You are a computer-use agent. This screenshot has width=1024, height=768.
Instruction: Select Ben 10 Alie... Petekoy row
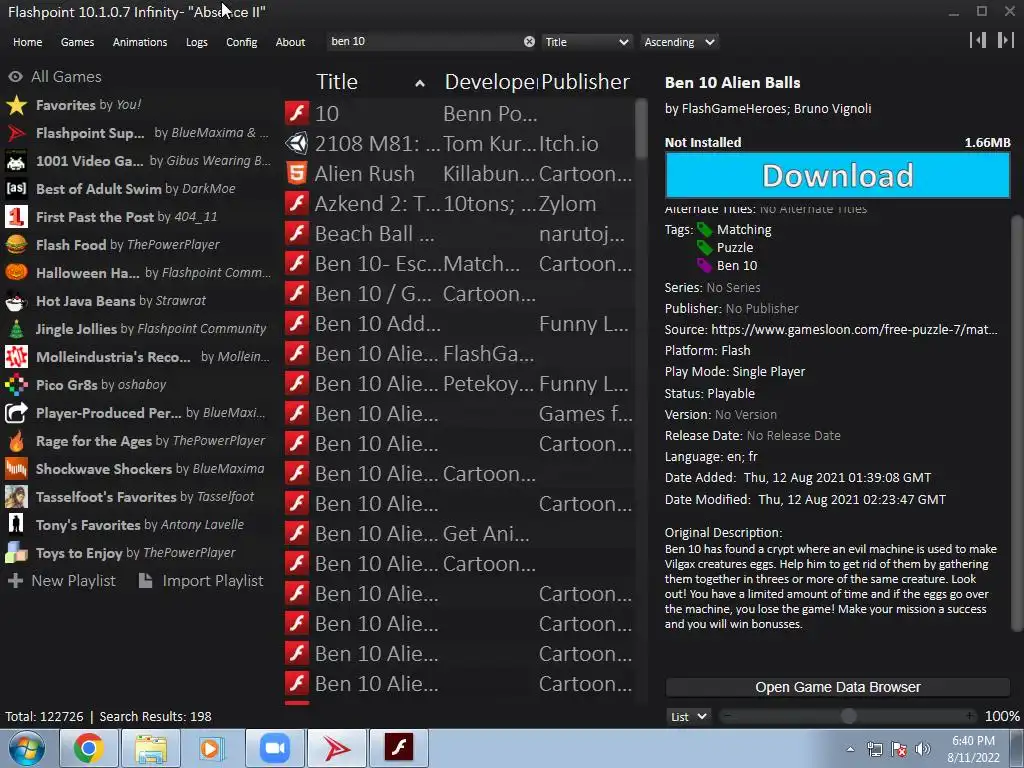click(x=459, y=383)
